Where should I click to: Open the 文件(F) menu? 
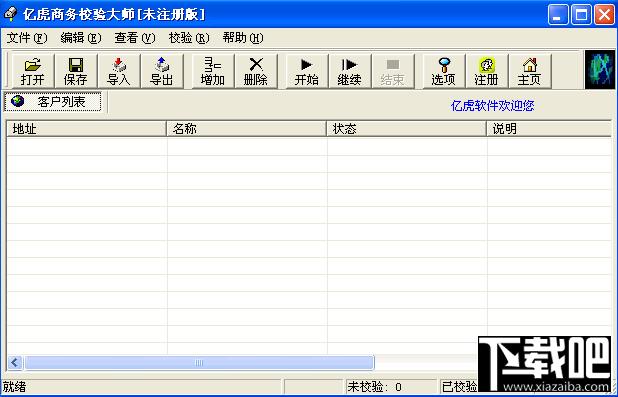coord(27,38)
